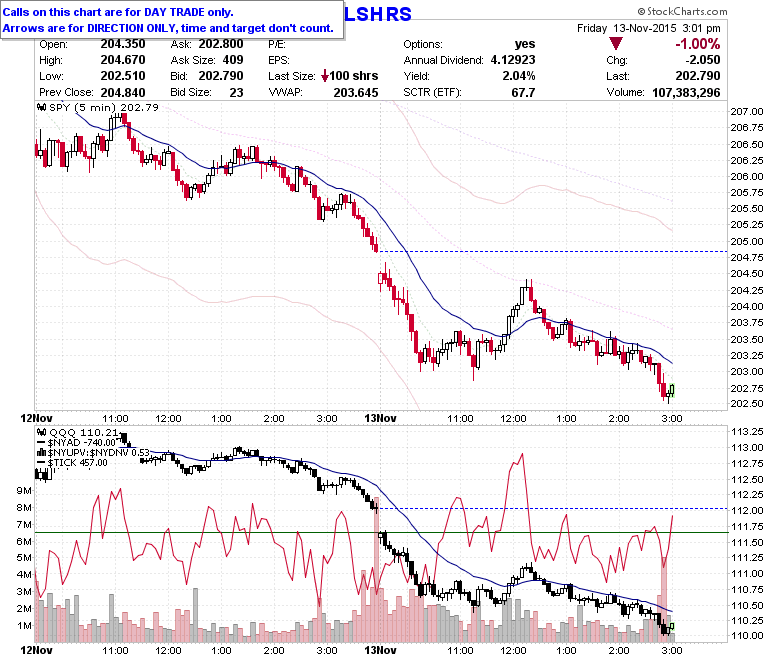Screen dimensions: 780x659
Task: Click the High value 204.670
Action: pos(123,60)
